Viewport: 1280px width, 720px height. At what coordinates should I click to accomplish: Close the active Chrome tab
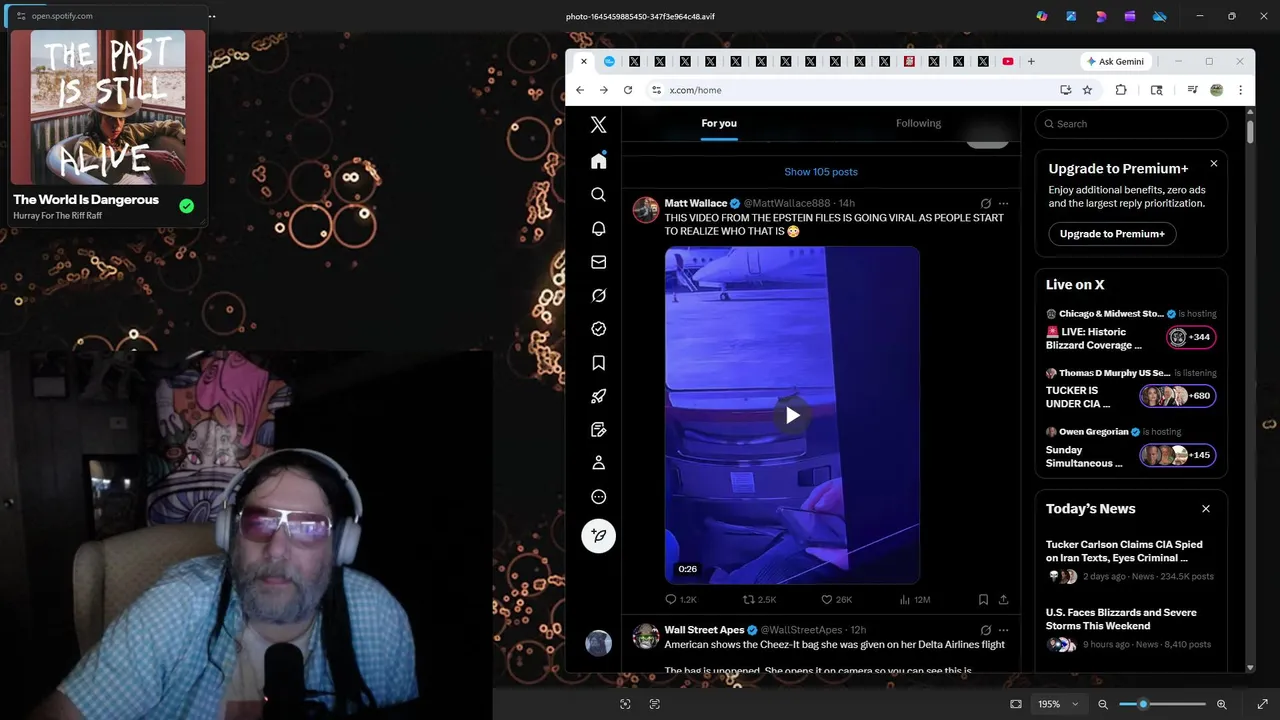584,61
